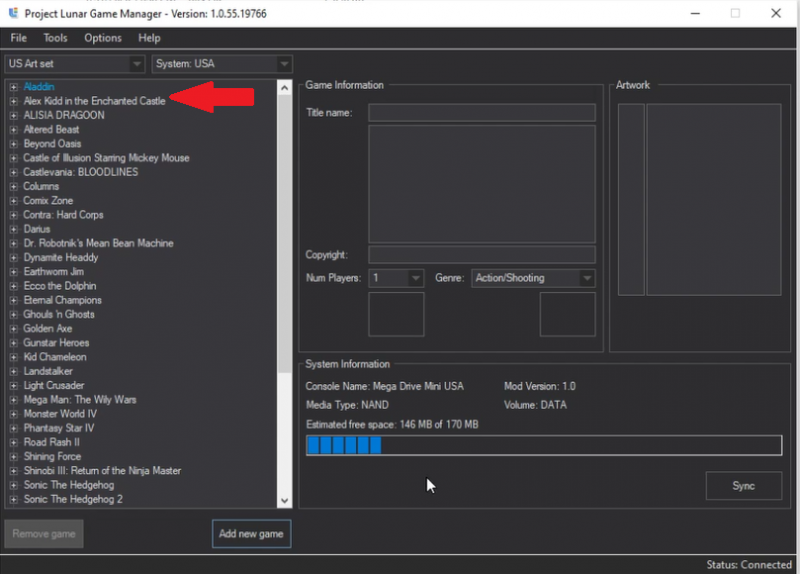This screenshot has width=800, height=574.
Task: Expand the Altered Beast node
Action: click(x=13, y=130)
